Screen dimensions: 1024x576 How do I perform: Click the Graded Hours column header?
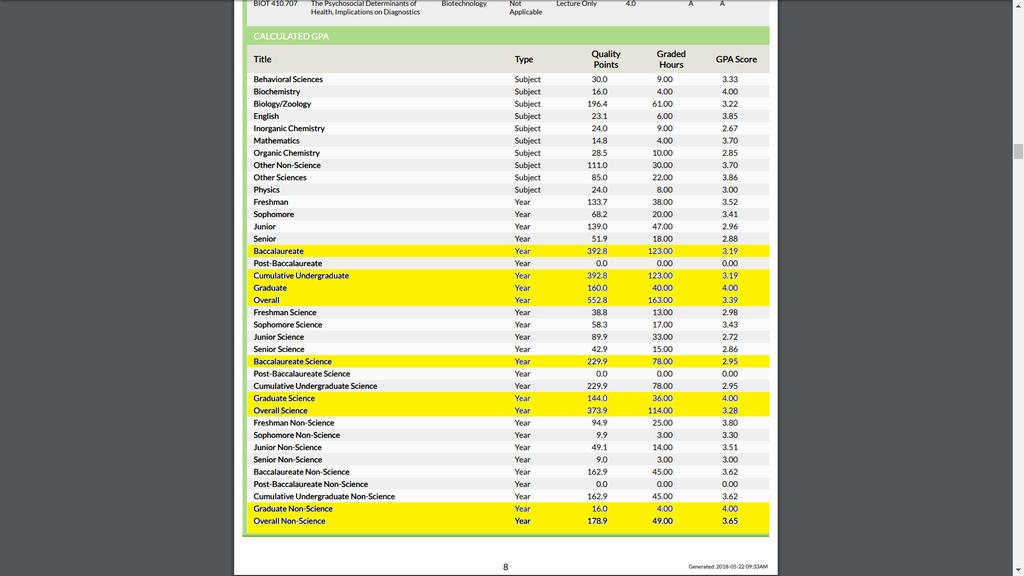click(671, 59)
